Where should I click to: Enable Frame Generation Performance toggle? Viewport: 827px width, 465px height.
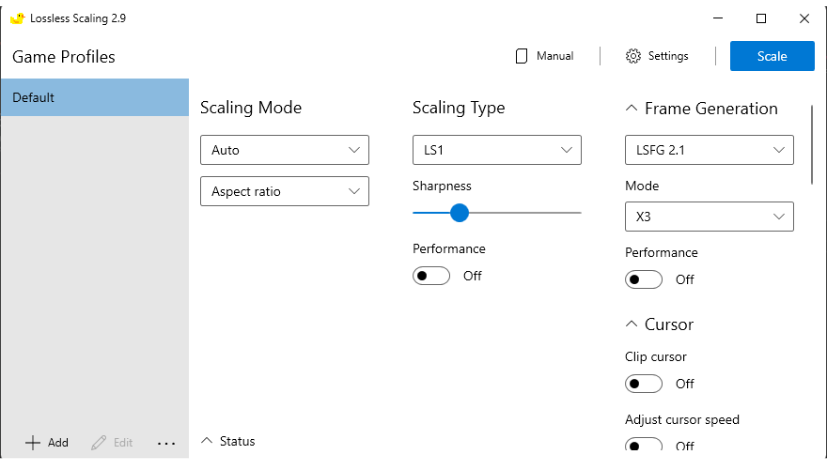(644, 280)
